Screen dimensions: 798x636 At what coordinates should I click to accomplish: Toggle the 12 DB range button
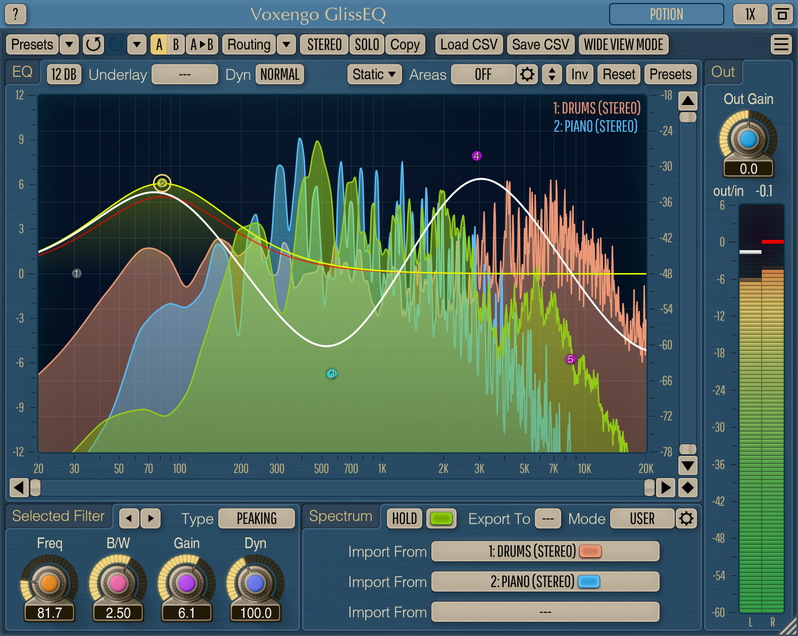pos(64,74)
